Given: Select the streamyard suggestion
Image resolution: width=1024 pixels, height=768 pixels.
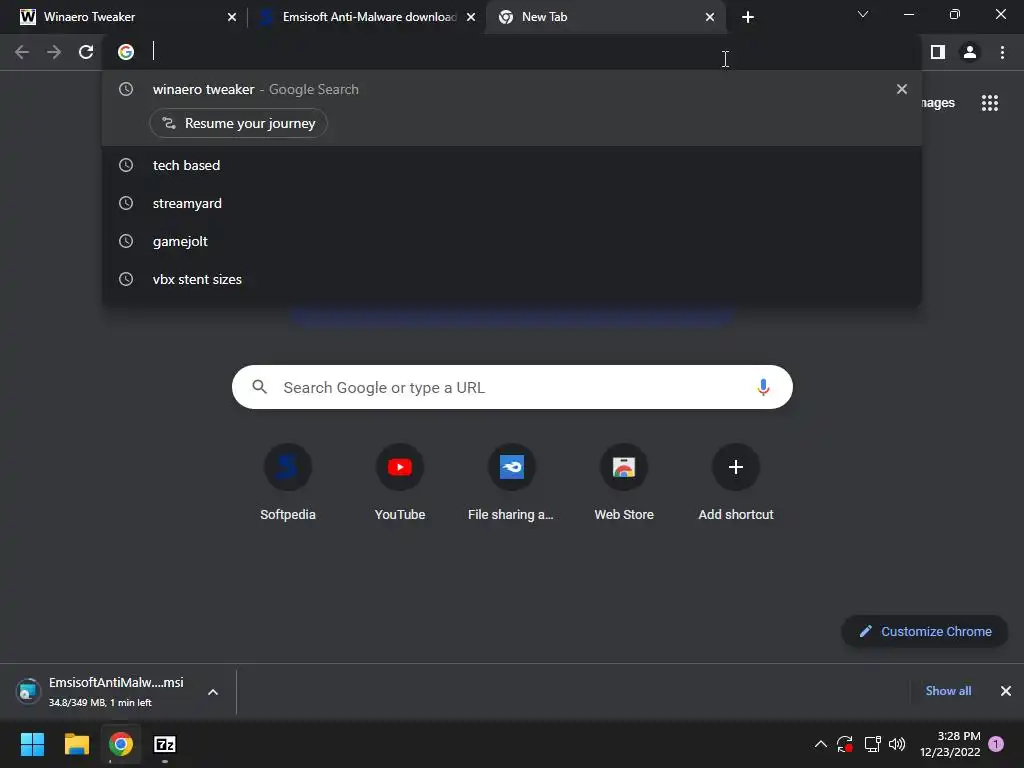Looking at the screenshot, I should click(512, 203).
